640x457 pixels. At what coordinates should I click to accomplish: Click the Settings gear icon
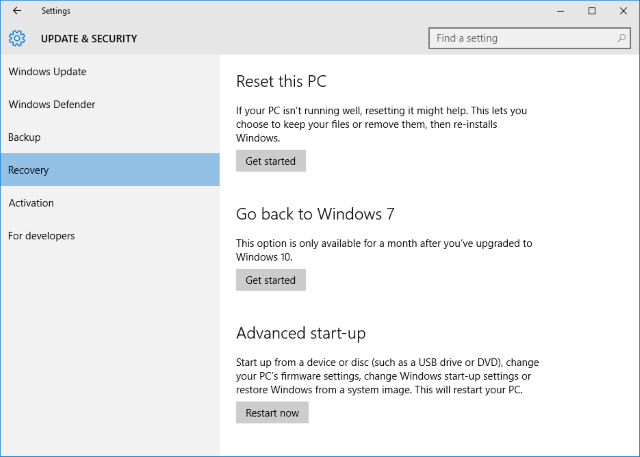coord(17,39)
